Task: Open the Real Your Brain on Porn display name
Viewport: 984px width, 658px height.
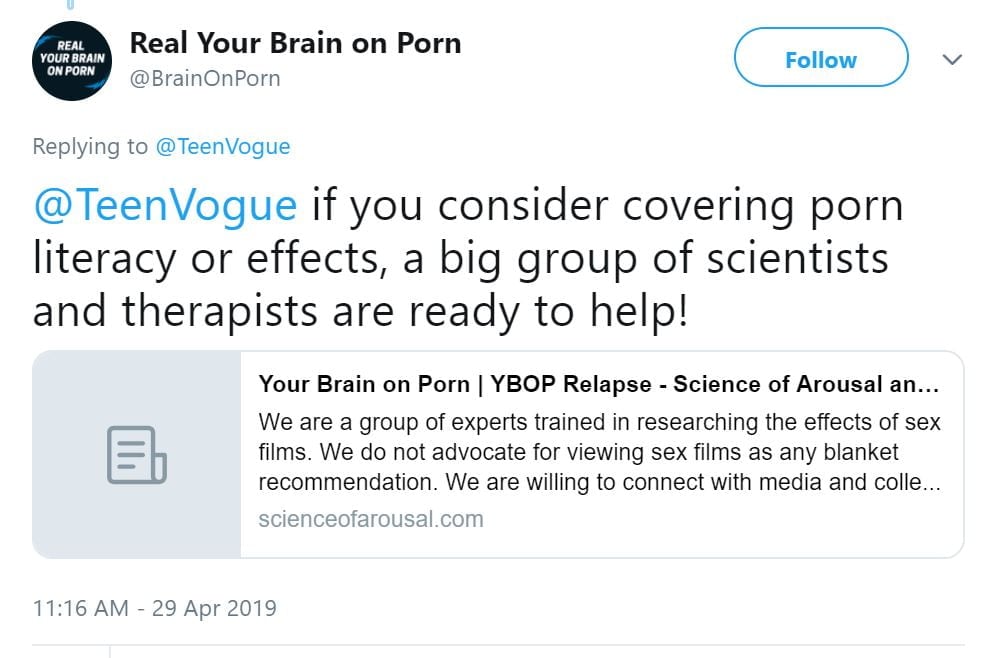Action: [296, 43]
